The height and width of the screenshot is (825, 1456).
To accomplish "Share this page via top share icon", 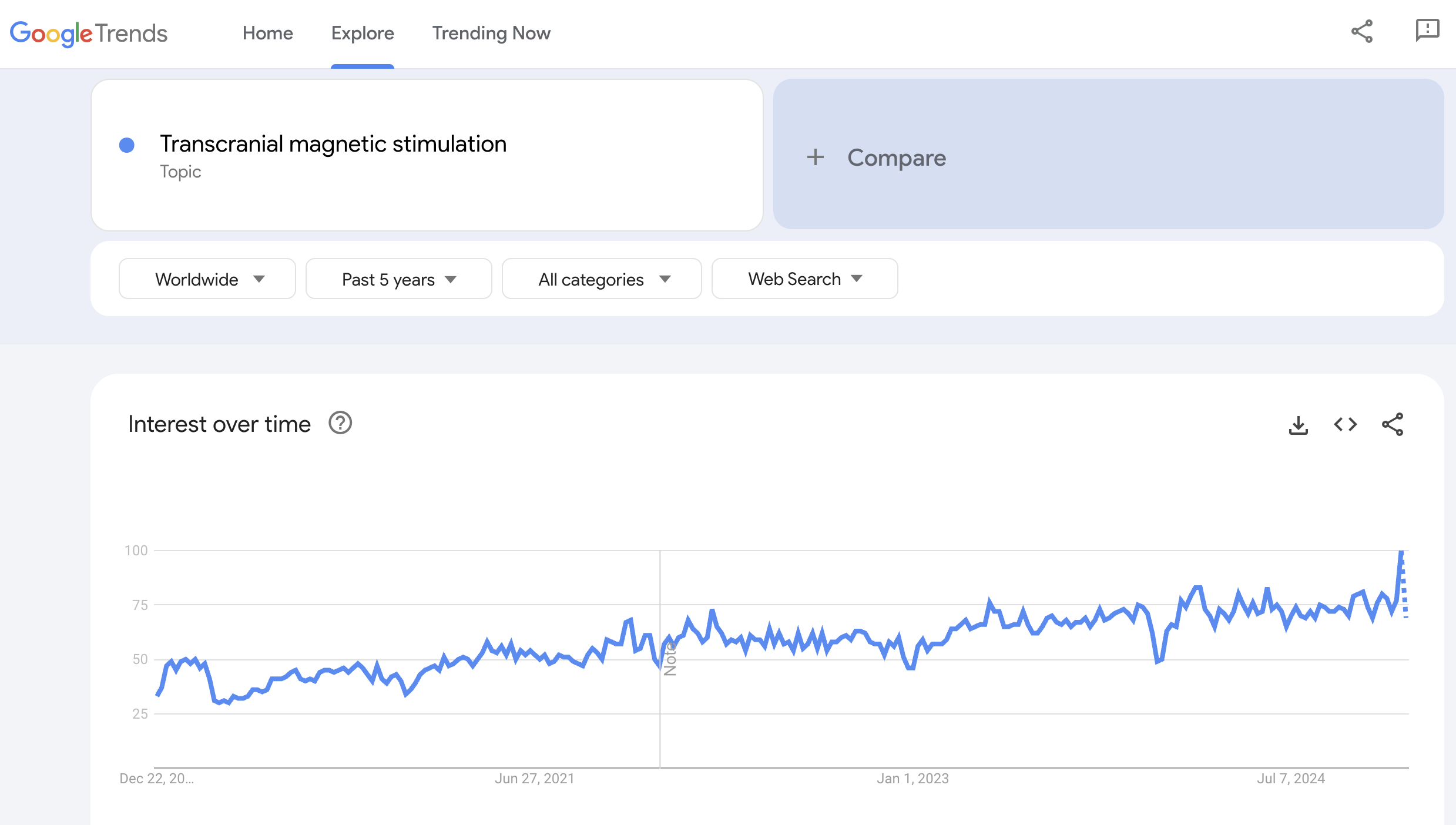I will (1361, 32).
